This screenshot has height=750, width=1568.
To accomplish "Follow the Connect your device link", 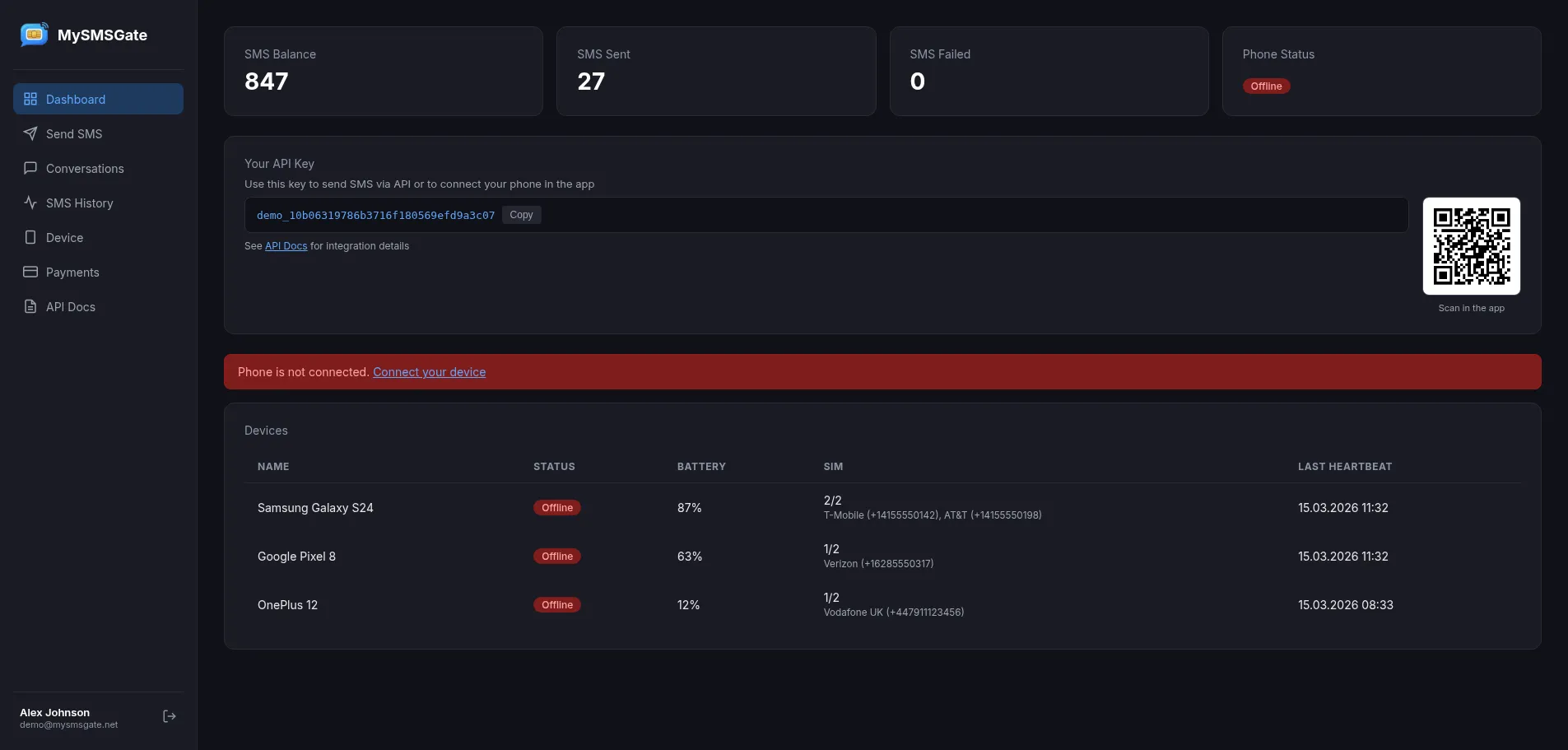I will pyautogui.click(x=429, y=372).
